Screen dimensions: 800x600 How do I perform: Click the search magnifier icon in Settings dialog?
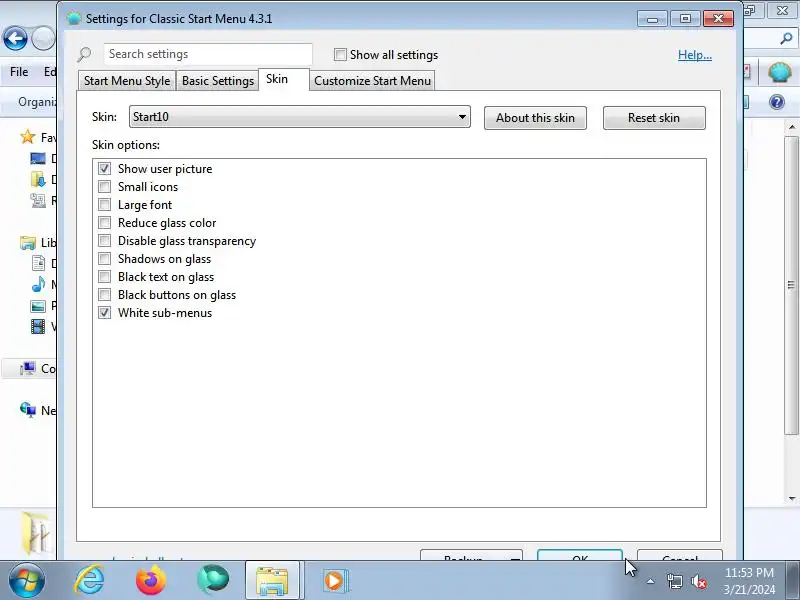coord(85,54)
